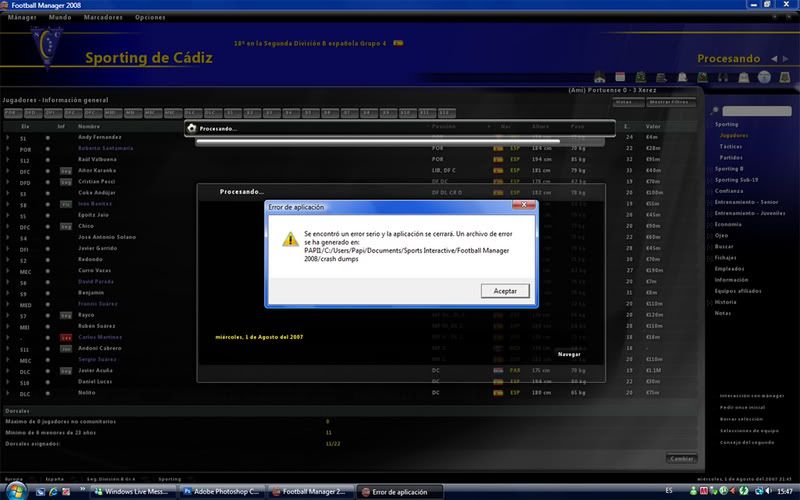This screenshot has height=500, width=800.
Task: Open the Marcadores menu
Action: point(103,17)
